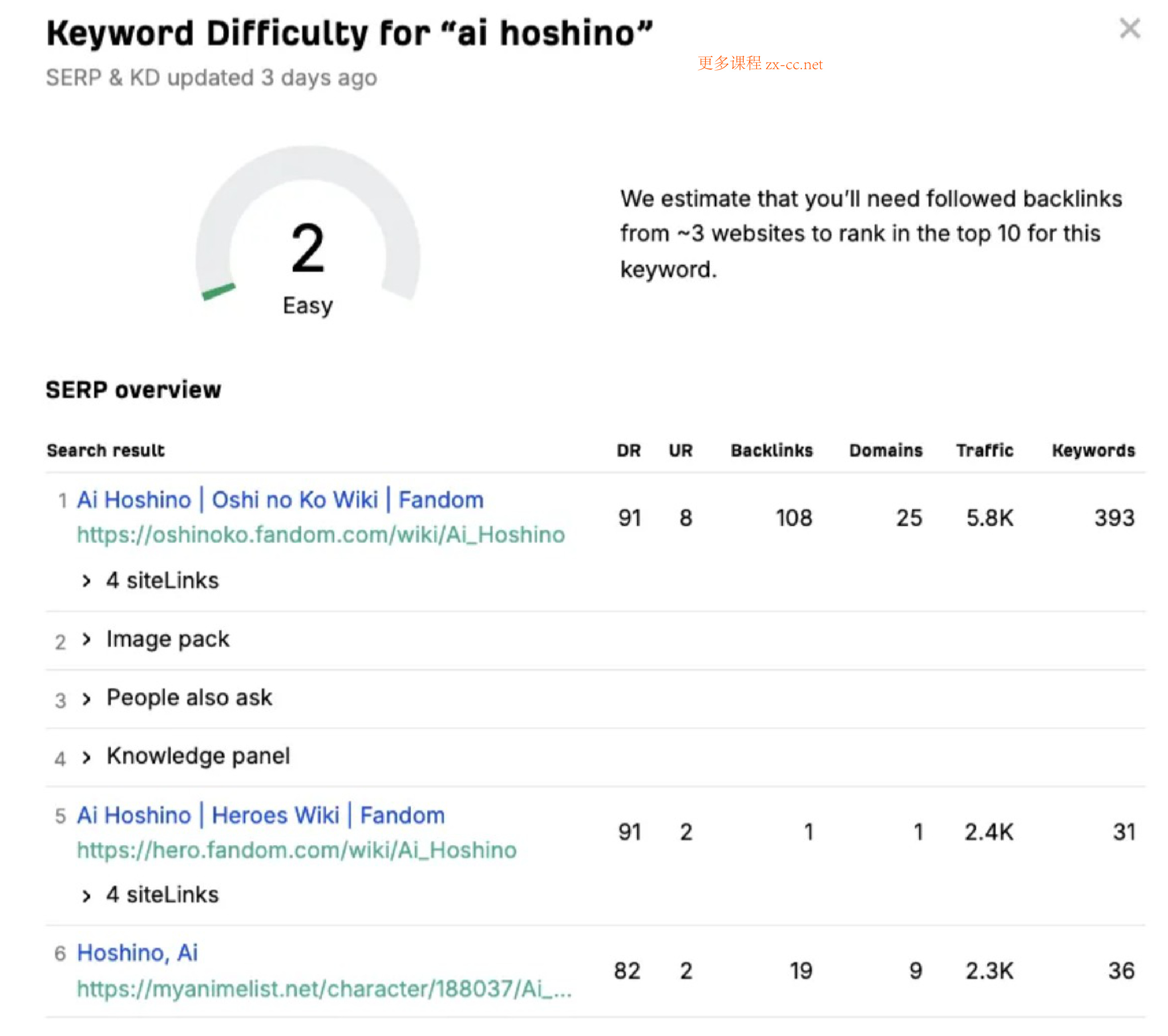Screen dimensions: 1168x1036
Task: Open Ai Hoshino Oshi no Ko Wiki link
Action: [x=280, y=500]
